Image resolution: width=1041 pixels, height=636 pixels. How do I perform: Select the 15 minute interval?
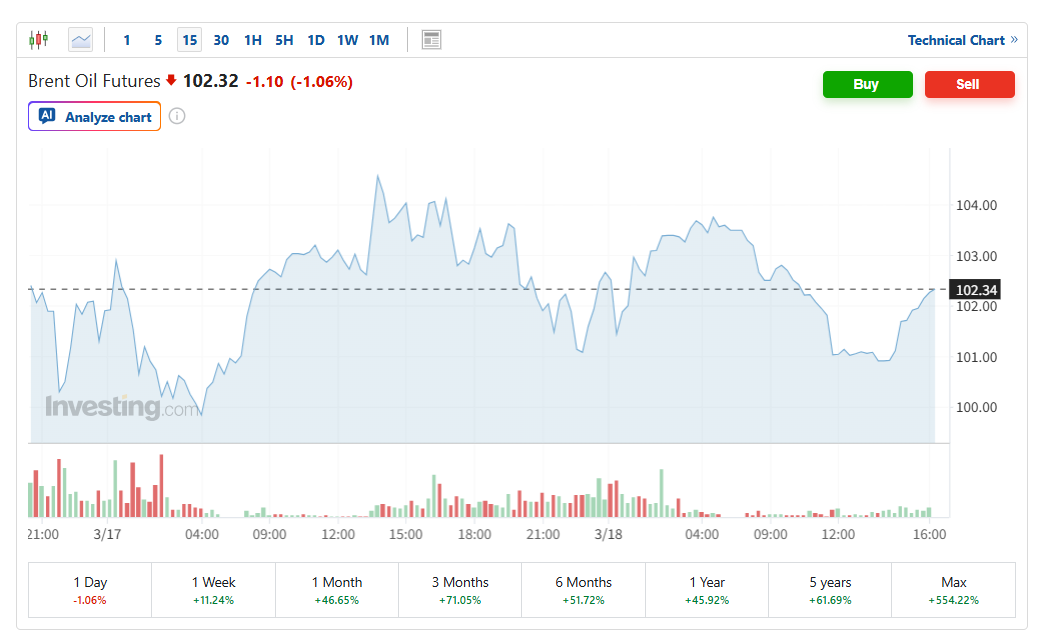189,40
